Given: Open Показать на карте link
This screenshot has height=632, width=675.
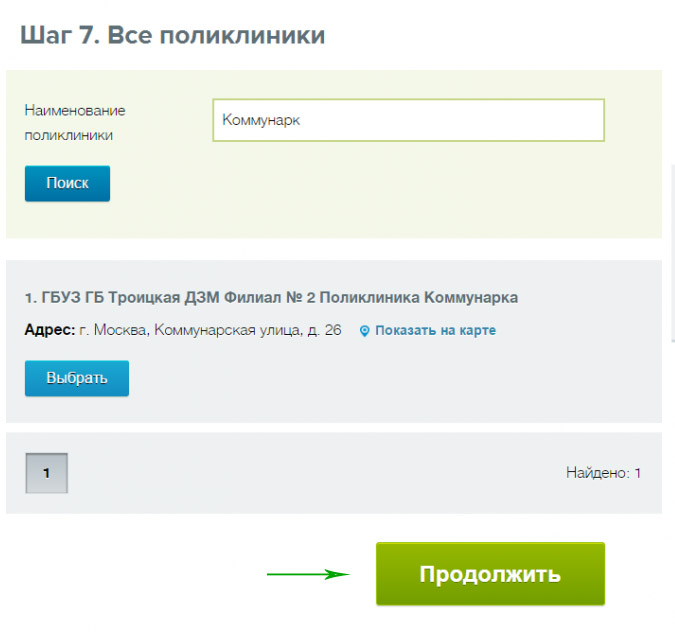Looking at the screenshot, I should [x=435, y=330].
